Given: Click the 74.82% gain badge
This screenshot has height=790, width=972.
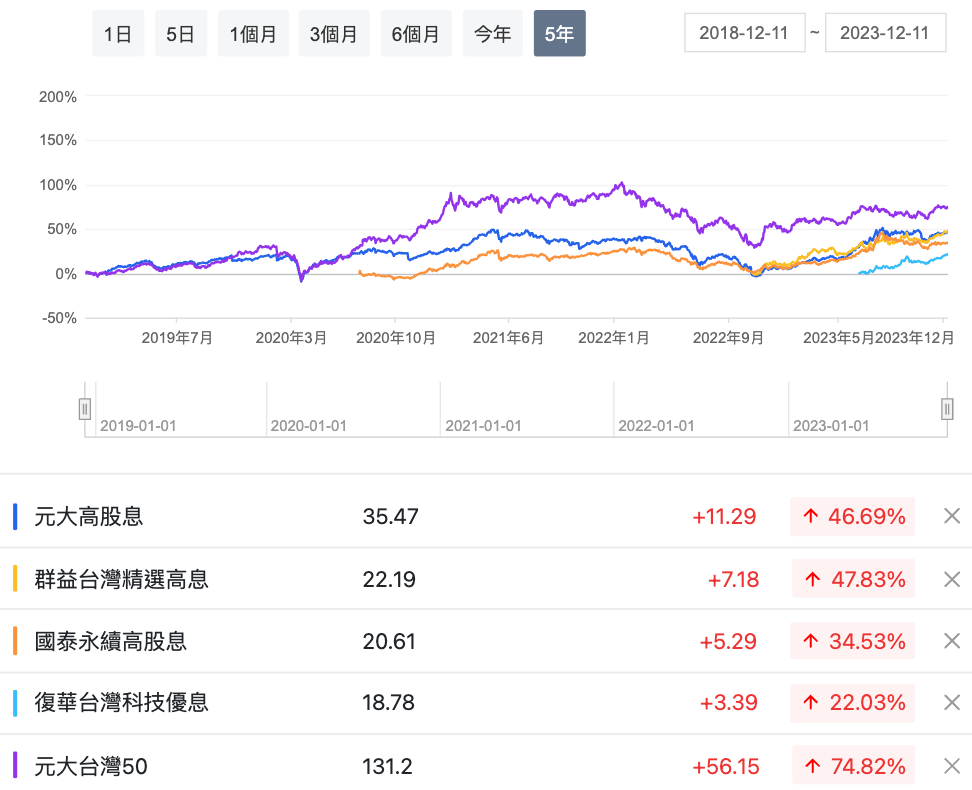Looking at the screenshot, I should click(x=854, y=766).
